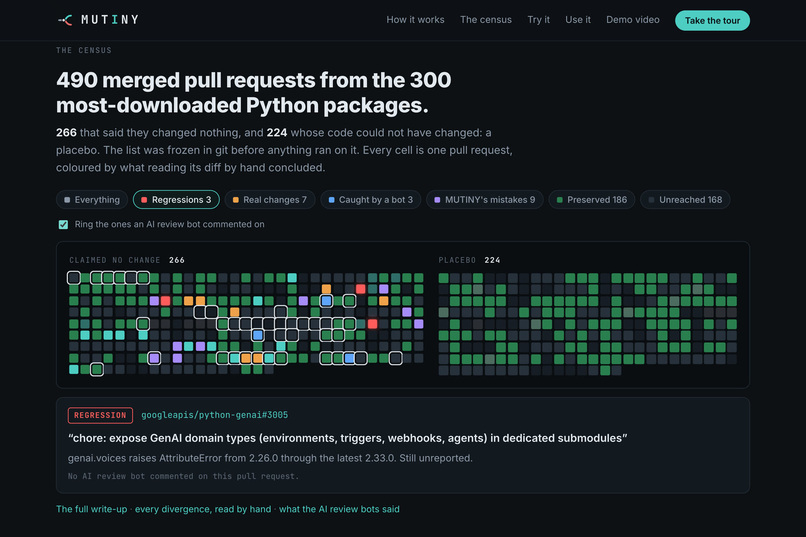Click the PLACEBO 224 label
806x537 pixels.
coord(469,260)
